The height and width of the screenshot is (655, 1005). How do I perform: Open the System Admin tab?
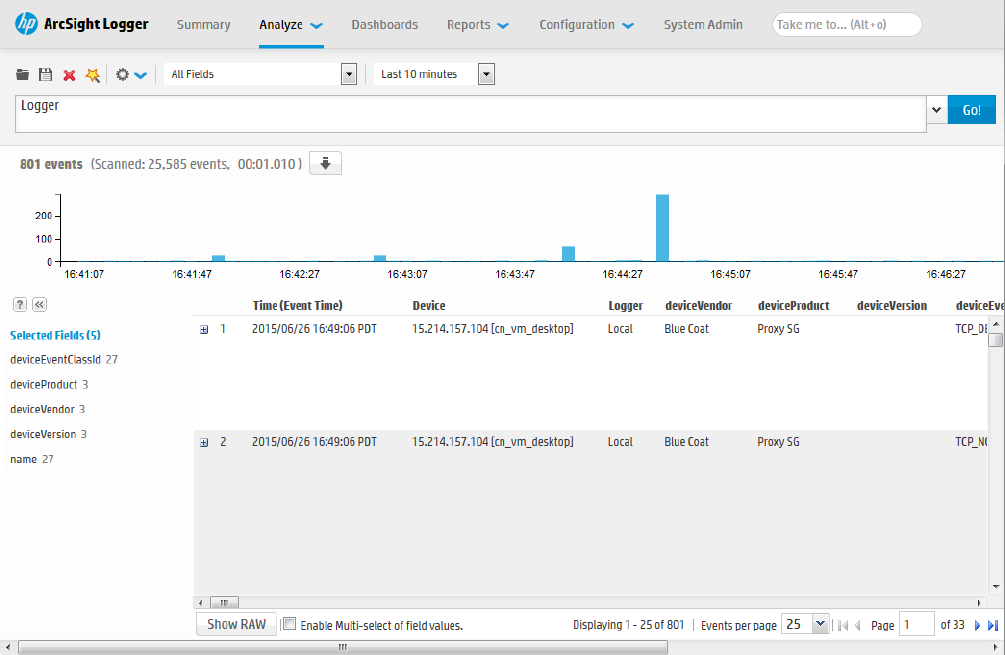point(703,25)
